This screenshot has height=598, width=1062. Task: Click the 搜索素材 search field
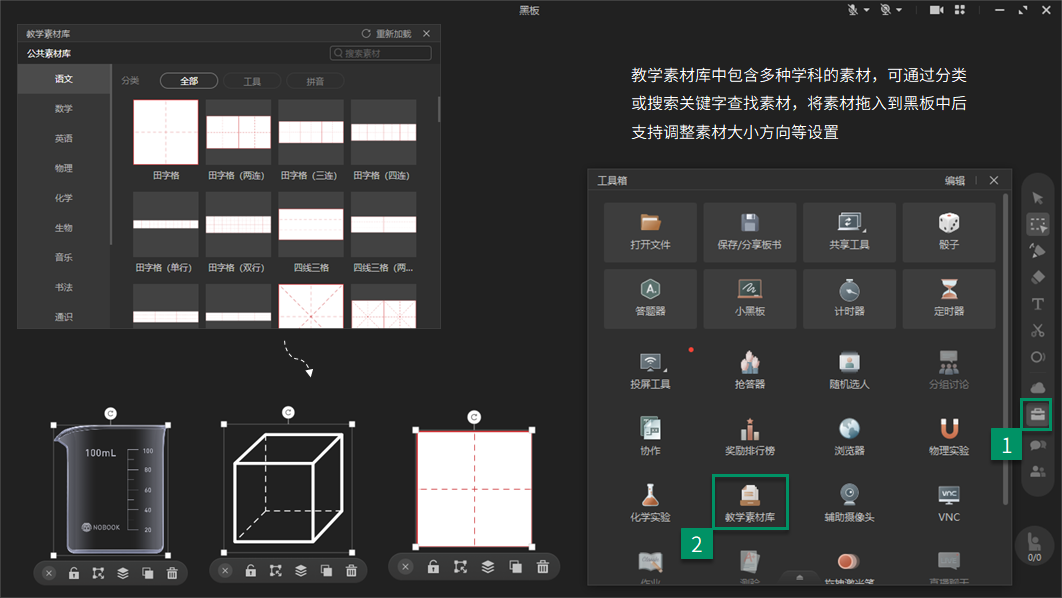point(381,53)
